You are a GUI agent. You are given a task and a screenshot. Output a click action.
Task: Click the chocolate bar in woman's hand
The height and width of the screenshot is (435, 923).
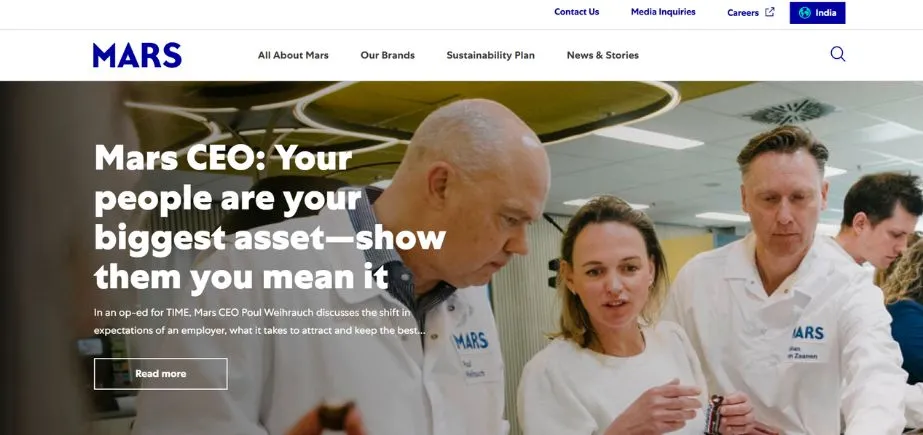click(714, 414)
